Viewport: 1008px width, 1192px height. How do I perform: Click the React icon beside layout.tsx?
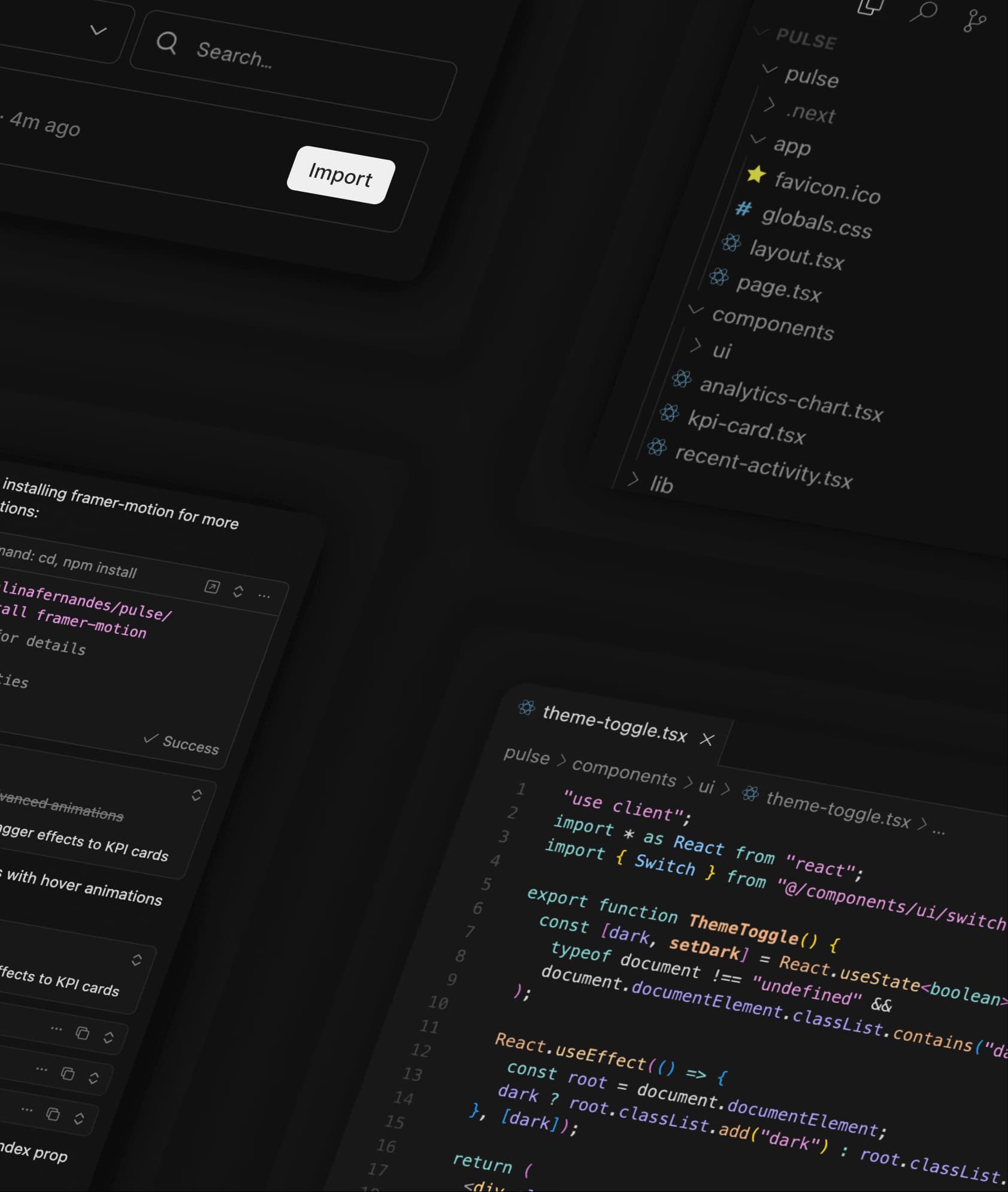(x=731, y=243)
